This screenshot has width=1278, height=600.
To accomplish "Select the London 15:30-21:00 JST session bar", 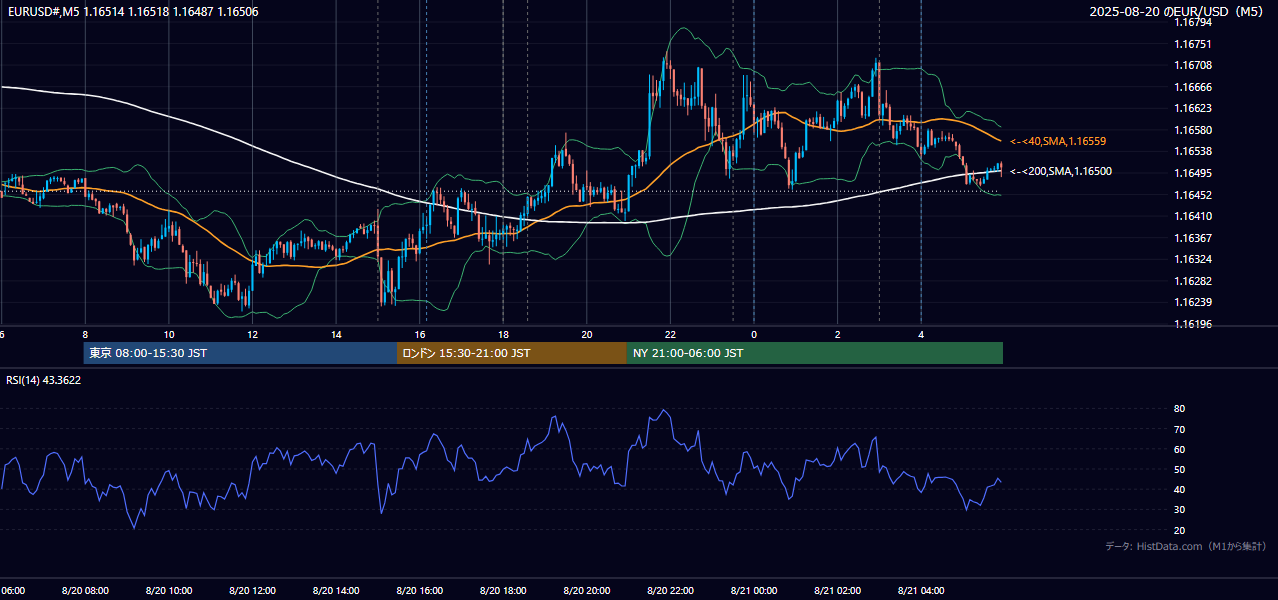I will point(512,353).
